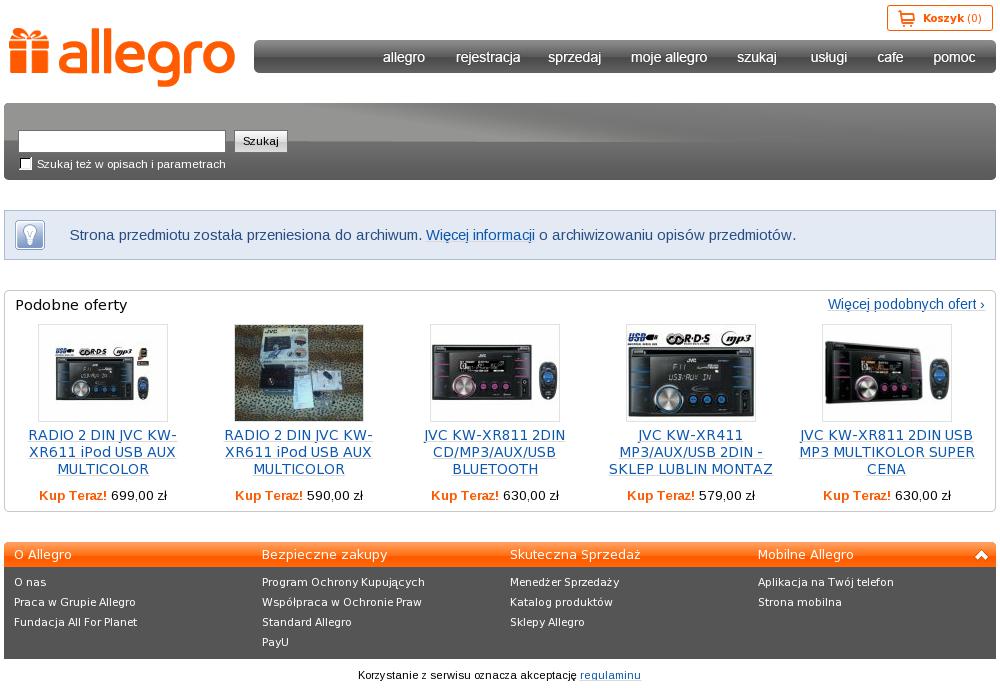Screen dimensions: 1000x695
Task: Open 'JVC KW-XR411 MP3/AUX/USB 2DIN' offer link
Action: (691, 452)
